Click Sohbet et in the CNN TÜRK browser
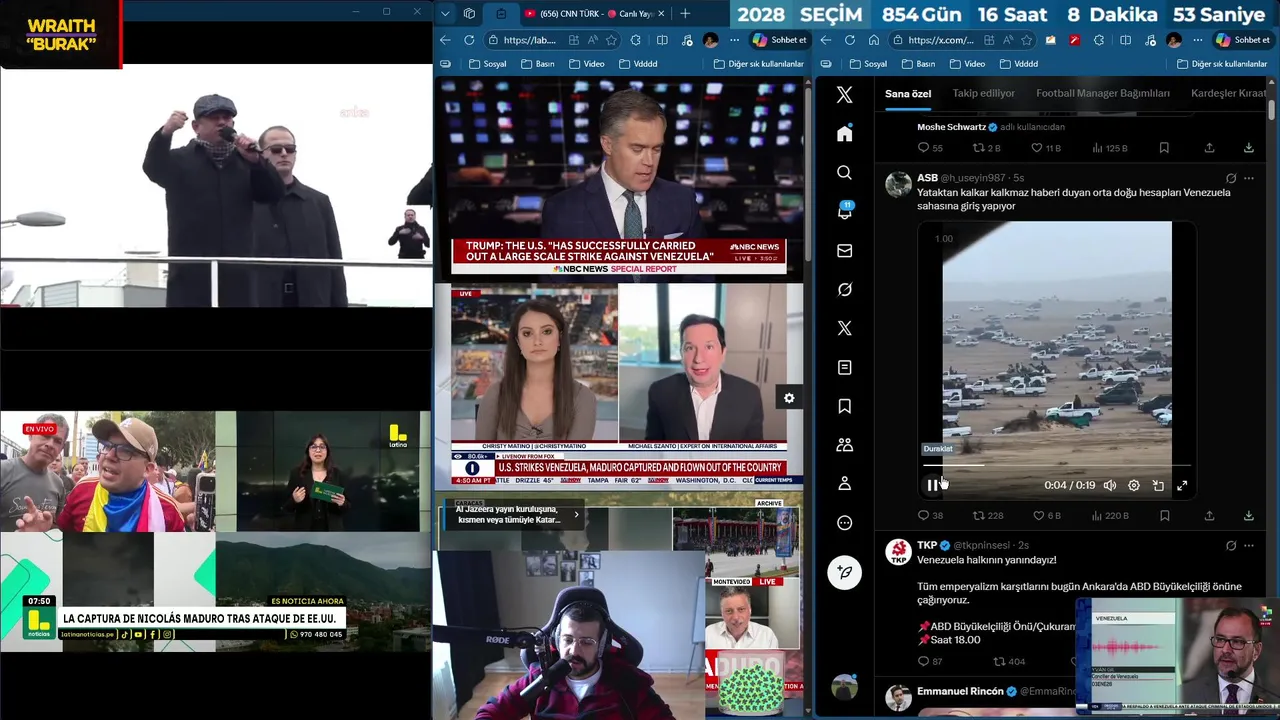The image size is (1280, 720). point(779,40)
